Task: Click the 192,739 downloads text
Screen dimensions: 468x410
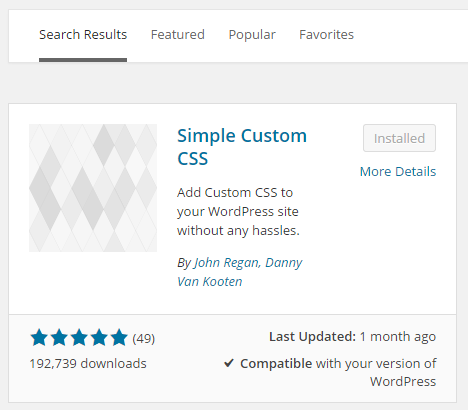Action: tap(88, 364)
